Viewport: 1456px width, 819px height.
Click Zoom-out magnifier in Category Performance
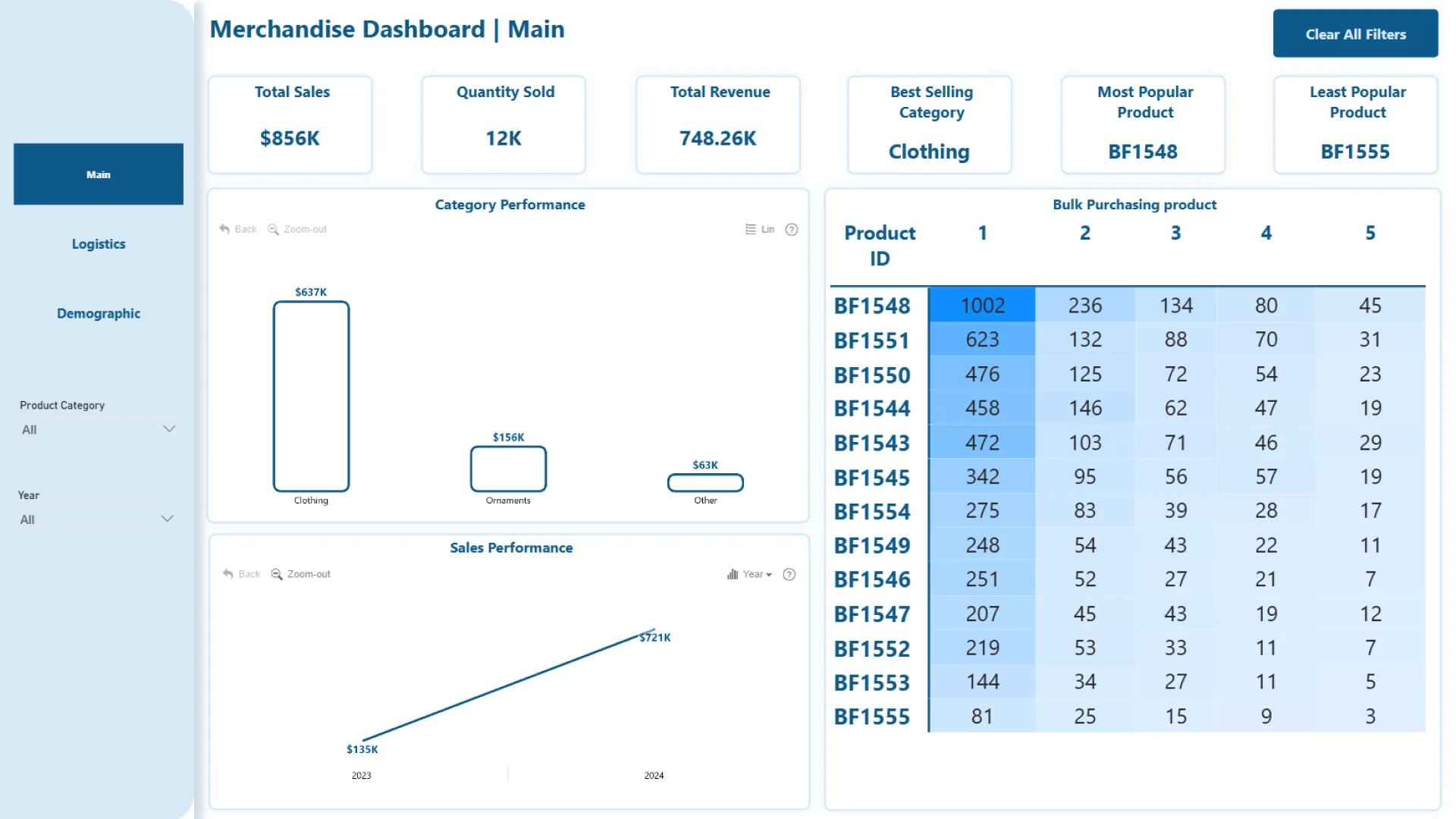click(x=273, y=229)
